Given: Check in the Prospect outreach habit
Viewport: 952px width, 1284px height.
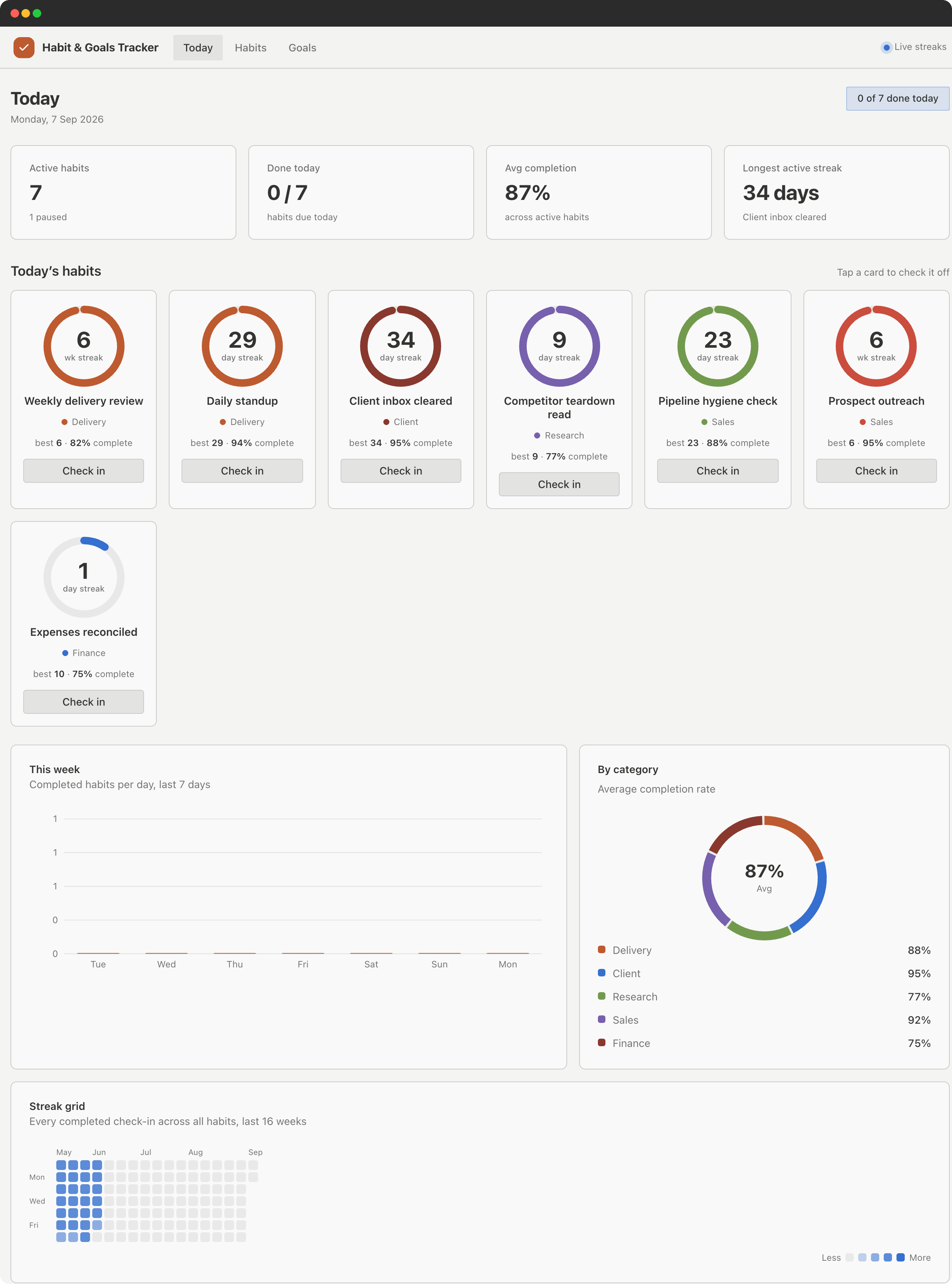Looking at the screenshot, I should [876, 471].
